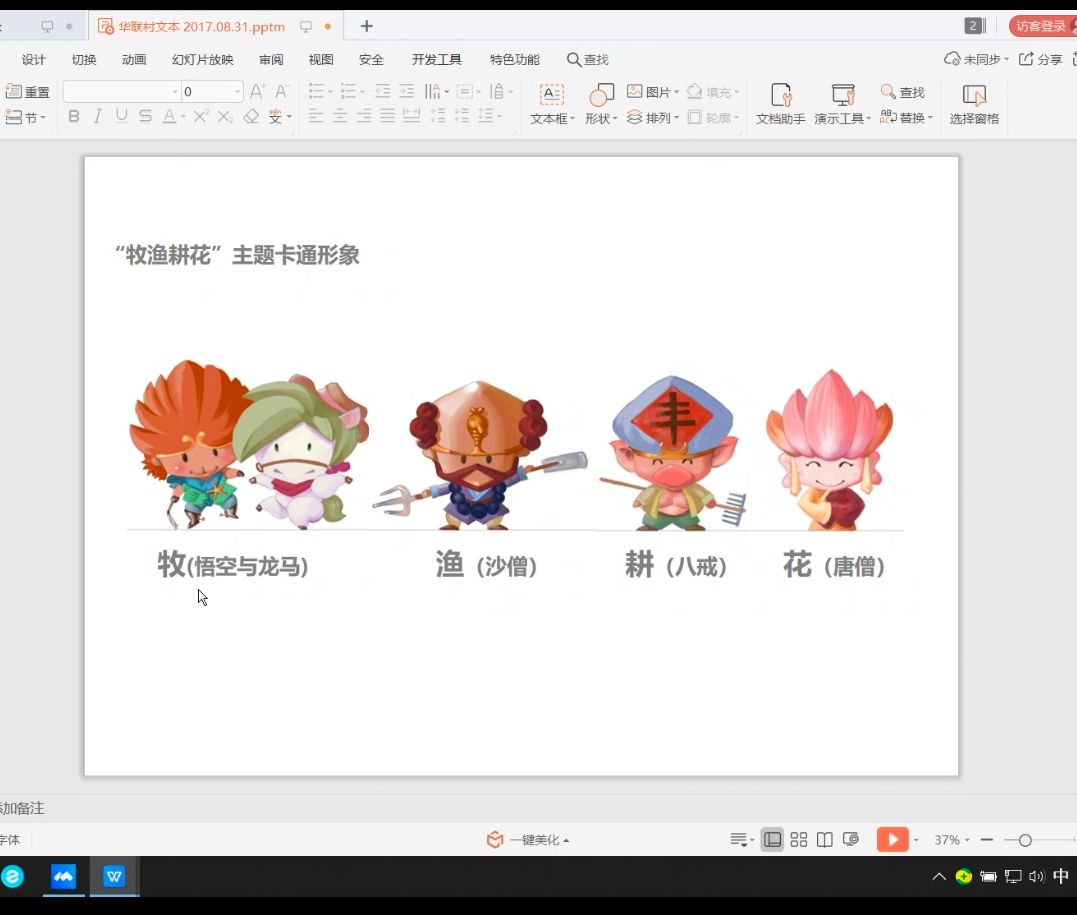The height and width of the screenshot is (915, 1077).
Task: Click the 分享 share button
Action: 1041,59
